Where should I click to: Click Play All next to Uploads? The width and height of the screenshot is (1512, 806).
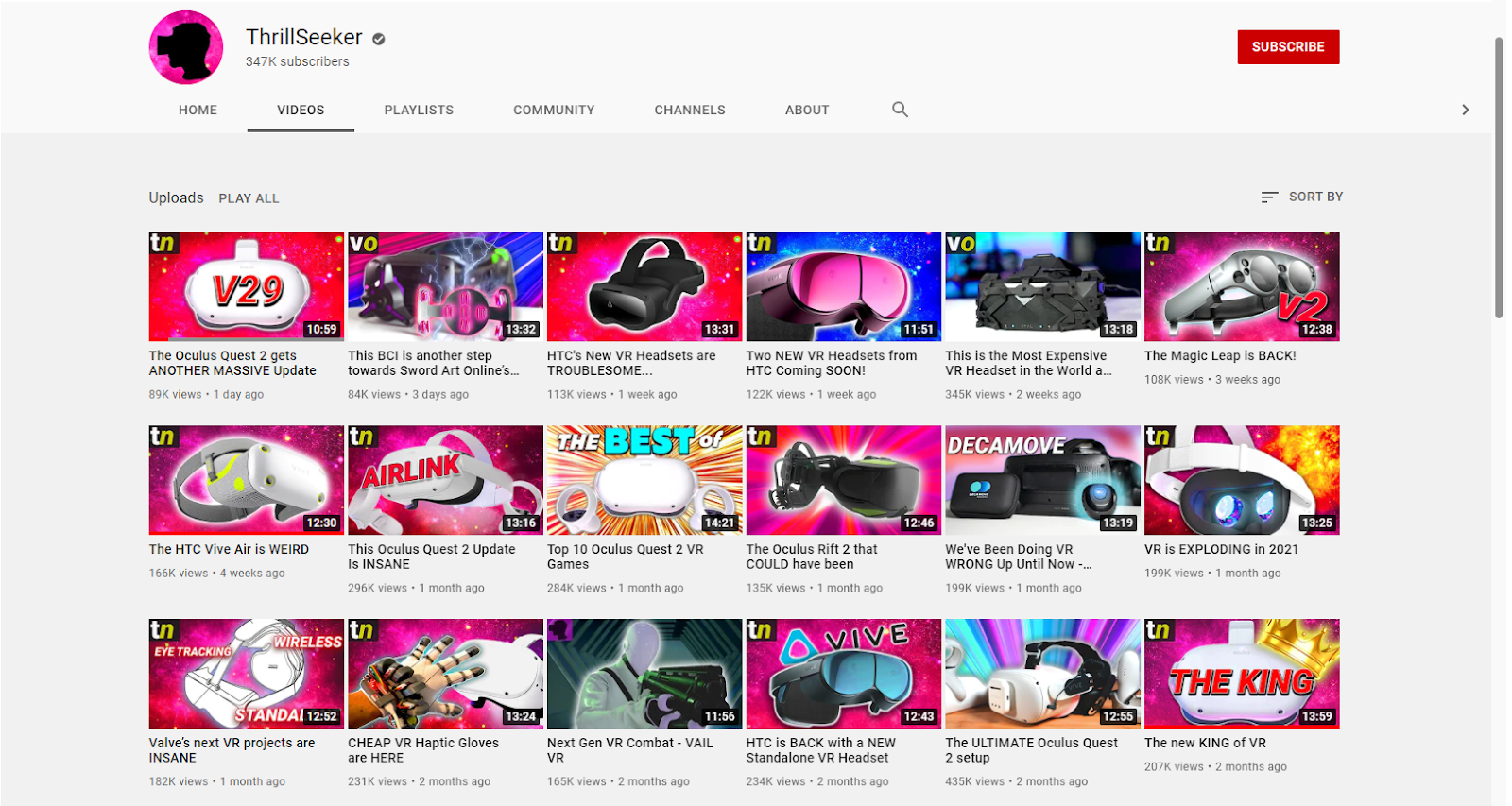click(249, 198)
